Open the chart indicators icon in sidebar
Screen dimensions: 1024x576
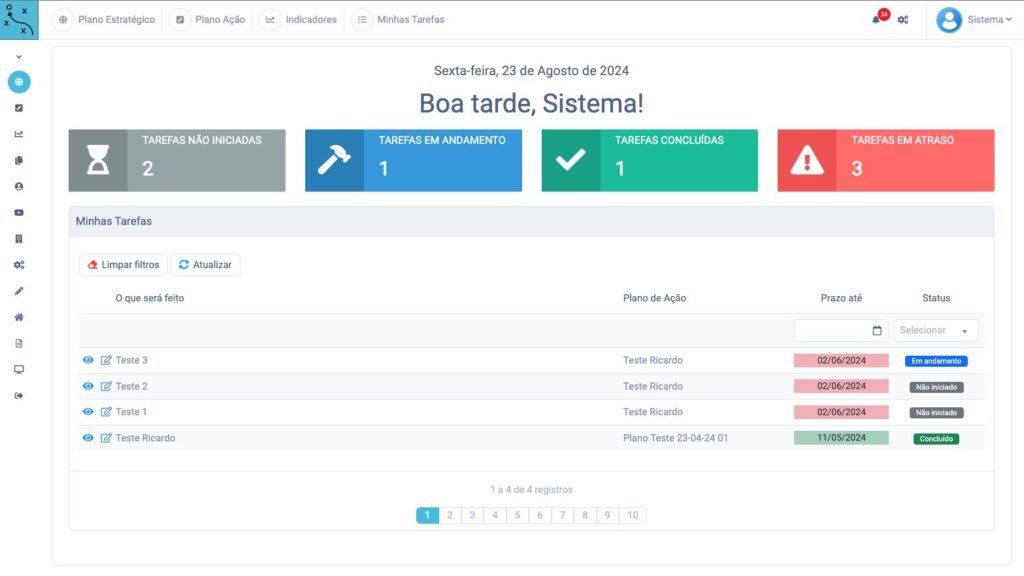pos(19,134)
